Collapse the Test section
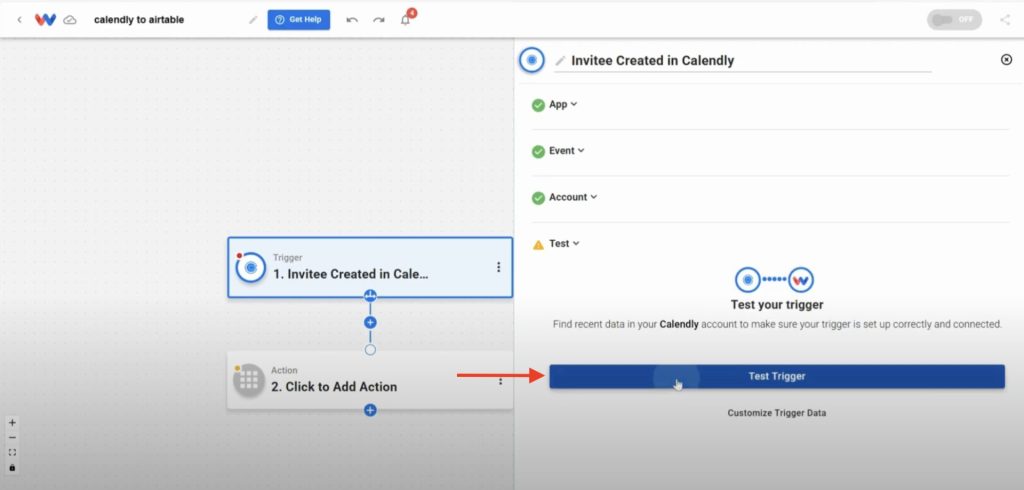 tap(564, 244)
